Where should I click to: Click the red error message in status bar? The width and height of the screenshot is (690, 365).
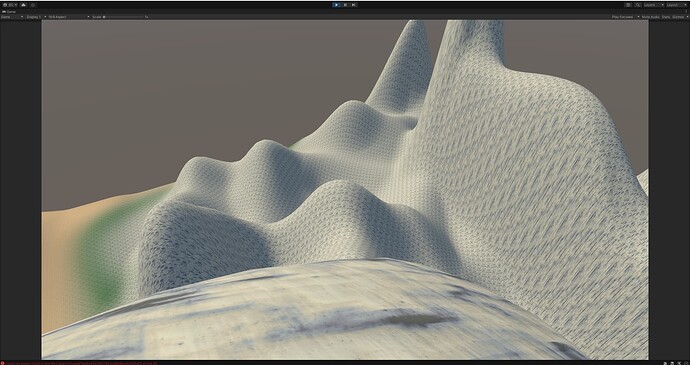79,363
